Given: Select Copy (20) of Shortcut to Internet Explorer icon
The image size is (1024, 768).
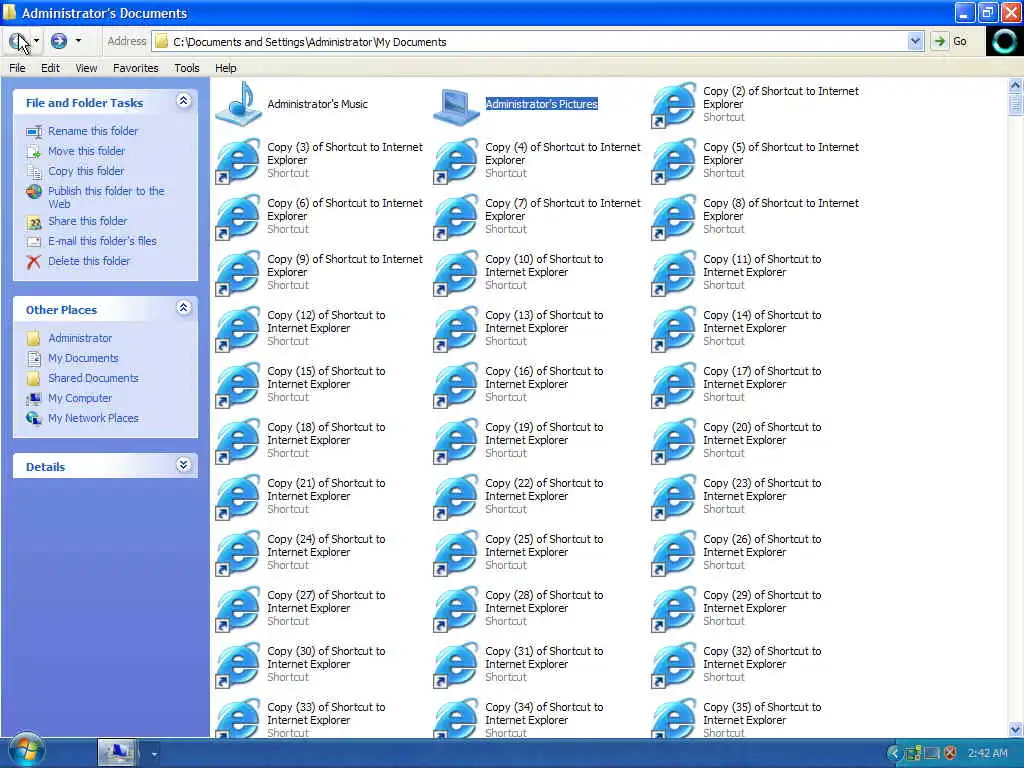Looking at the screenshot, I should (x=674, y=441).
